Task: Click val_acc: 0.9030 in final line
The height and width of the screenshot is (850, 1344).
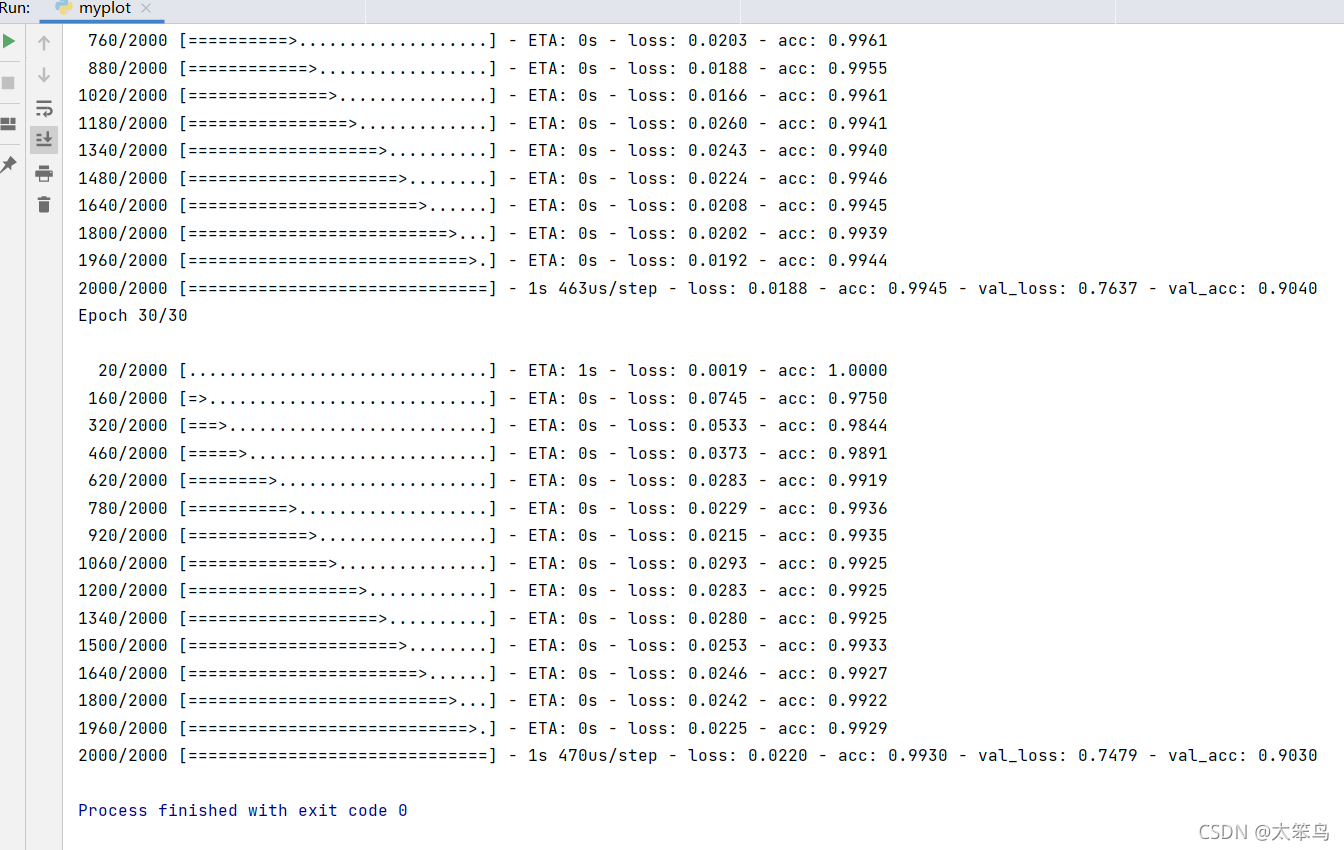Action: click(1242, 755)
